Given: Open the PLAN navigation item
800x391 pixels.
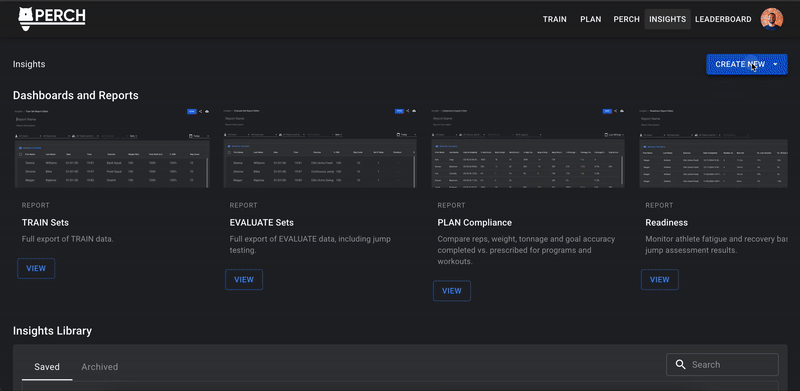Looking at the screenshot, I should [590, 19].
